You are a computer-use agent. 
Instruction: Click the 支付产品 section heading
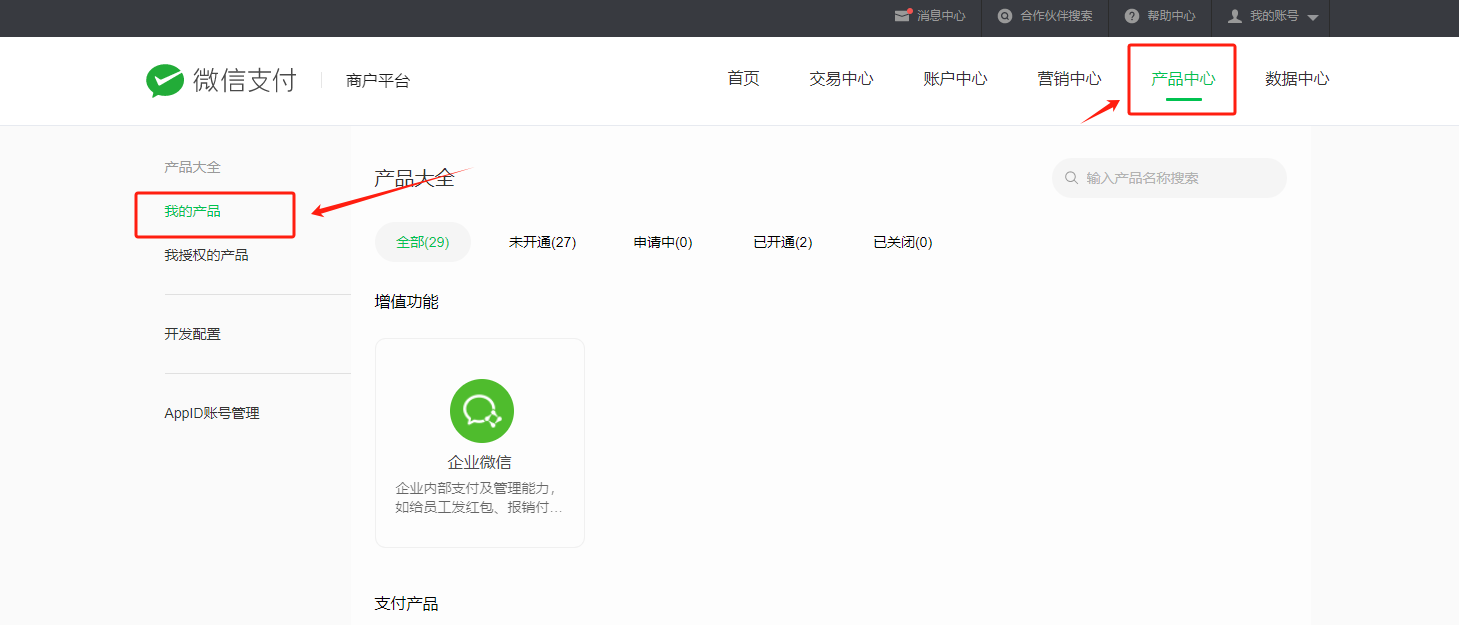tap(406, 604)
